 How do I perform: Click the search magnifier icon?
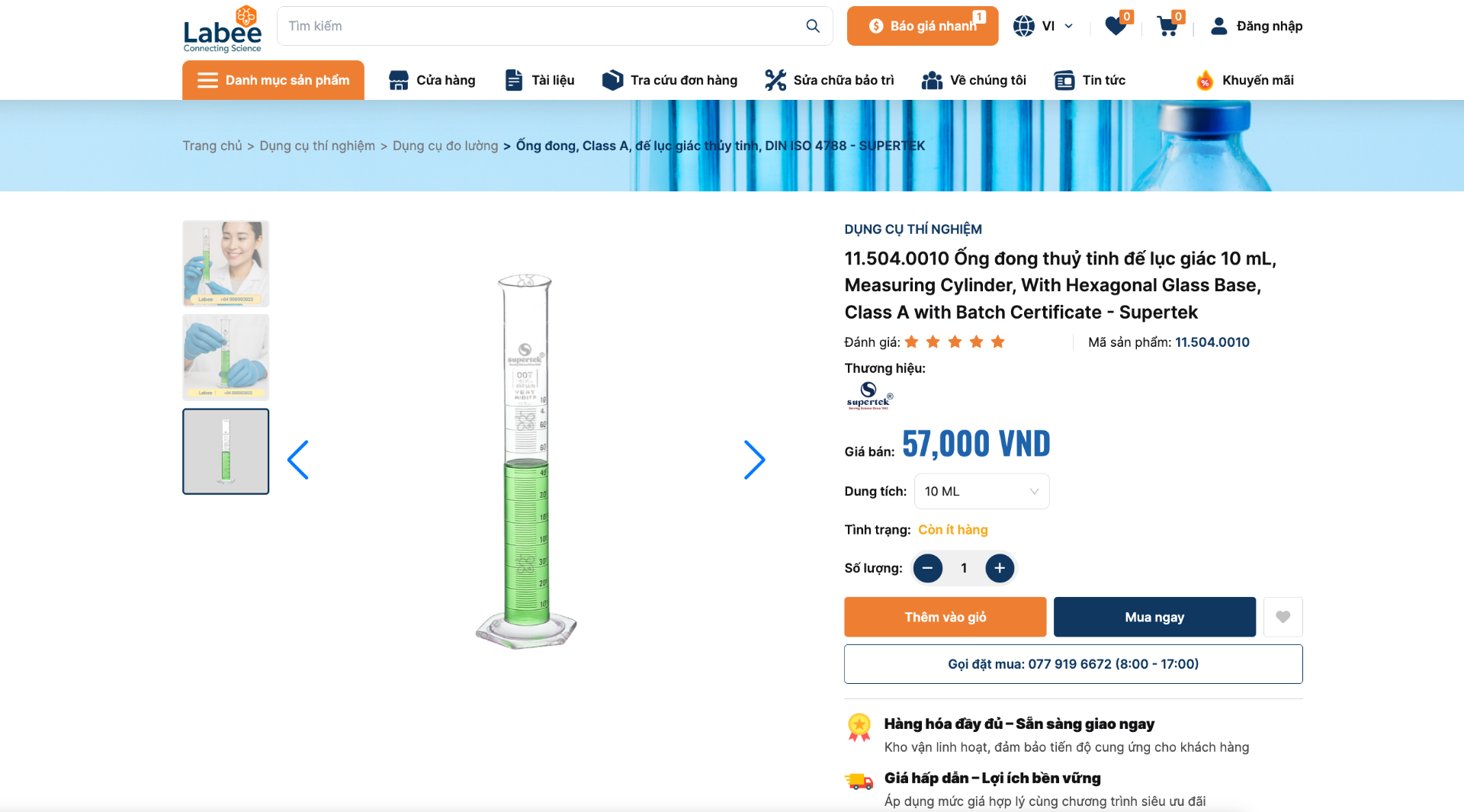(813, 26)
